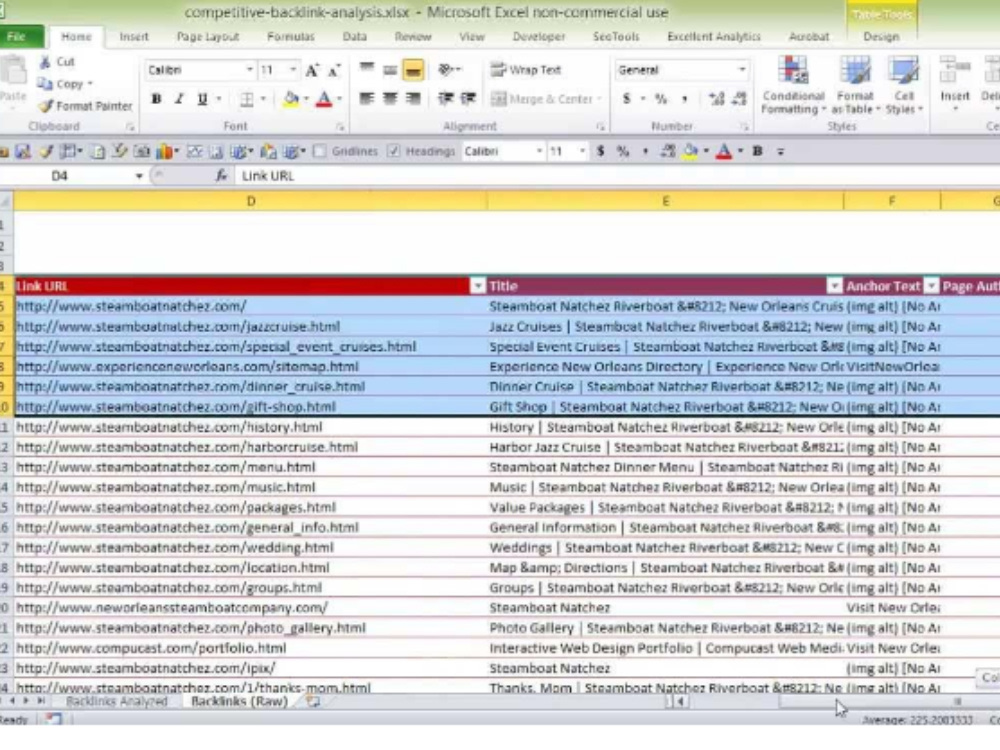Open the Anchor Text column filter dropdown
The width and height of the screenshot is (1000, 750).
pos(932,286)
